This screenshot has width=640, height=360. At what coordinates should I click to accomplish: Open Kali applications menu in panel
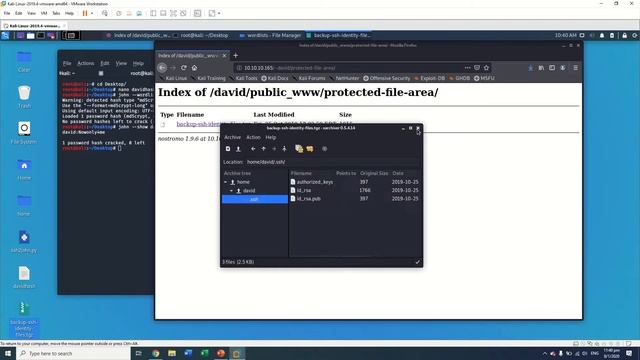pyautogui.click(x=5, y=36)
